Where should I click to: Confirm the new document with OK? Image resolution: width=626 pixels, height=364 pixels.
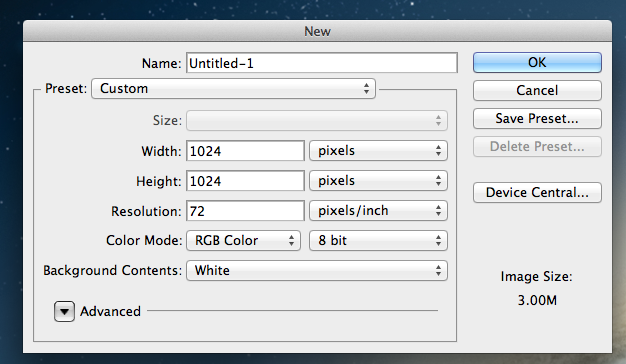pos(537,63)
